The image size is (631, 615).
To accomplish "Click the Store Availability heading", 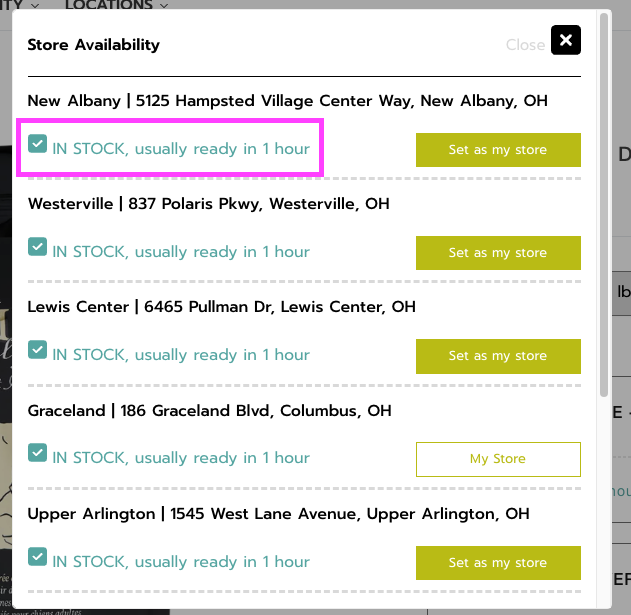I will point(93,45).
